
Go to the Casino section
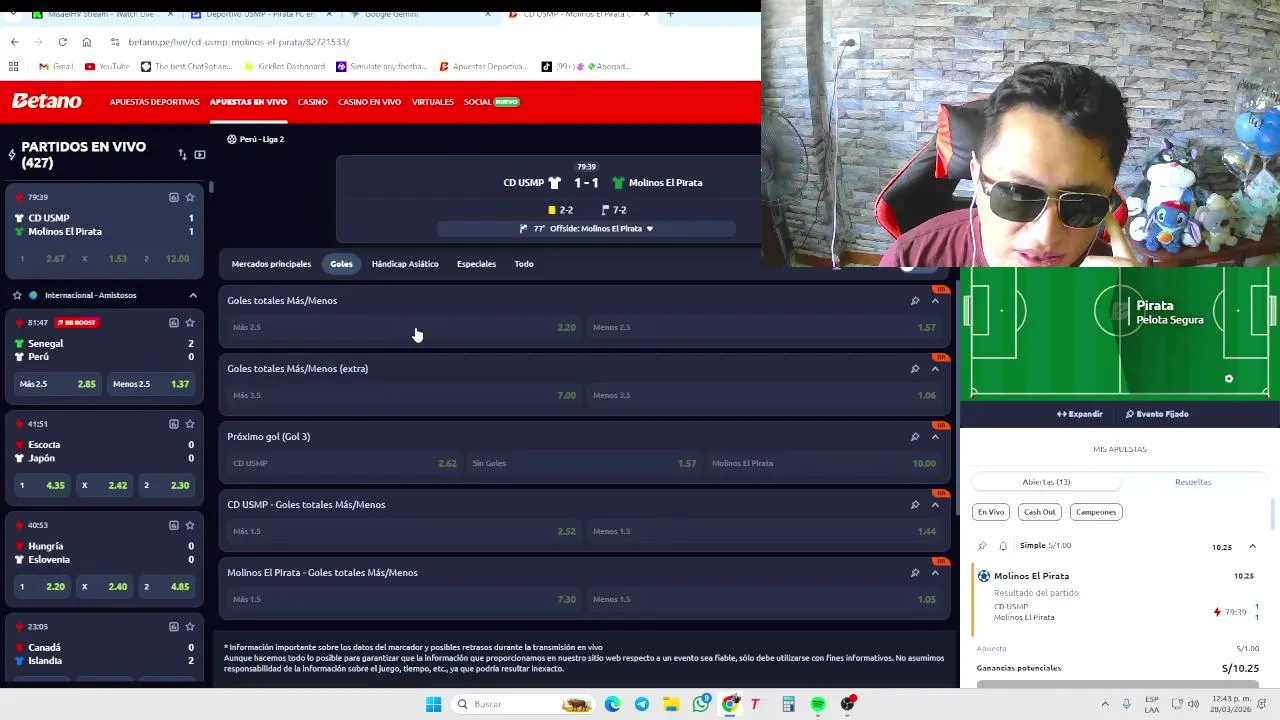click(312, 102)
